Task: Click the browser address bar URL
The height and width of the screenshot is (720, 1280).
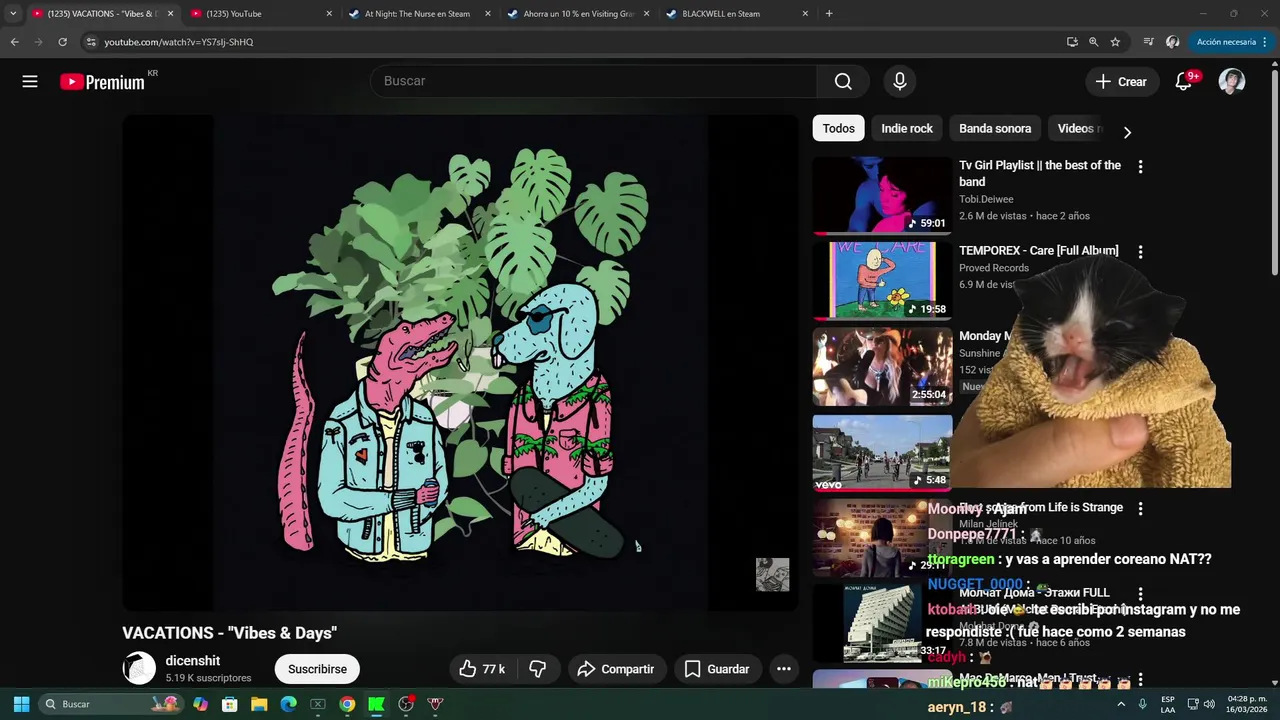Action: click(x=179, y=42)
